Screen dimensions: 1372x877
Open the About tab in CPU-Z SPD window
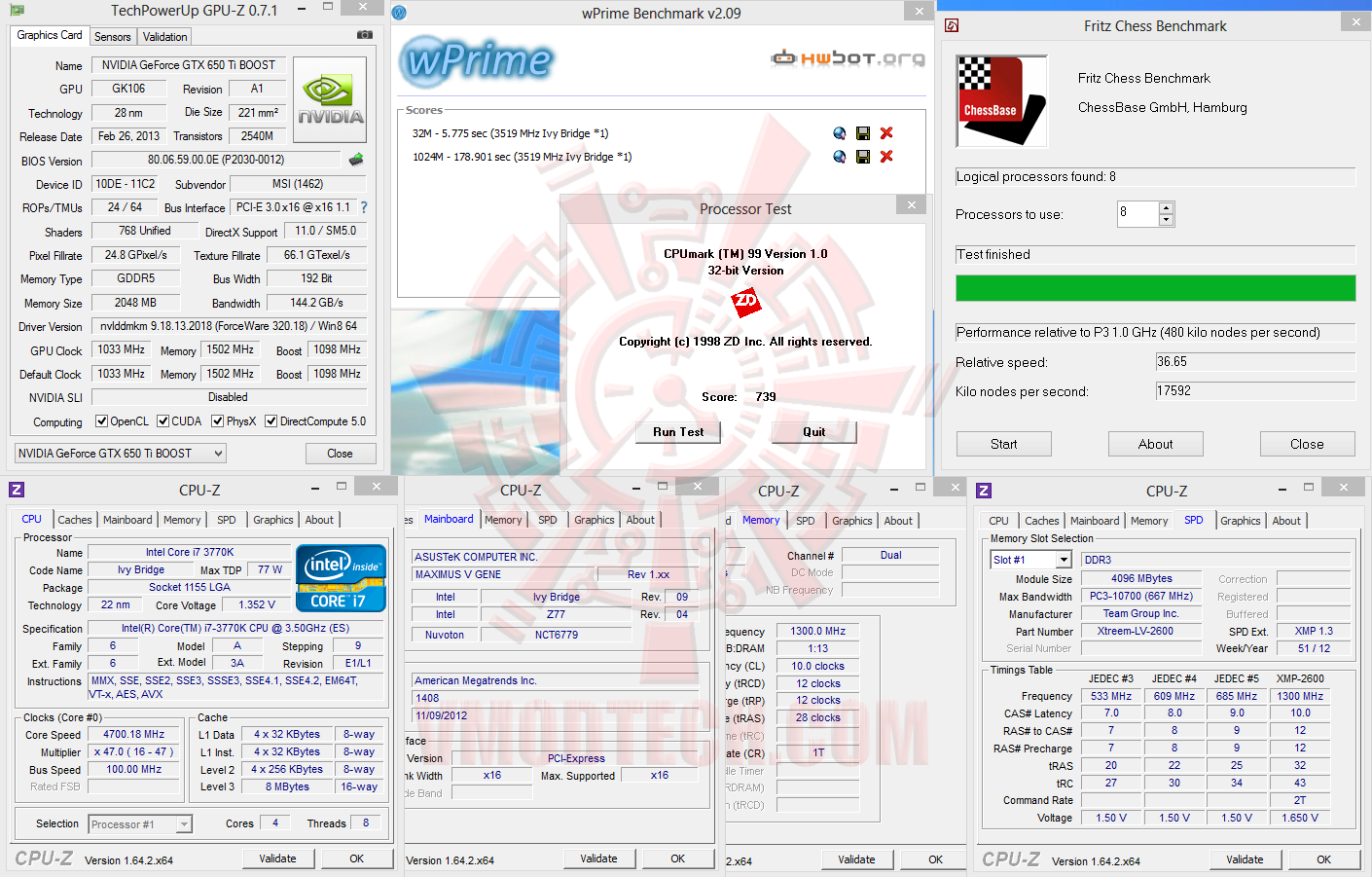tap(1286, 521)
